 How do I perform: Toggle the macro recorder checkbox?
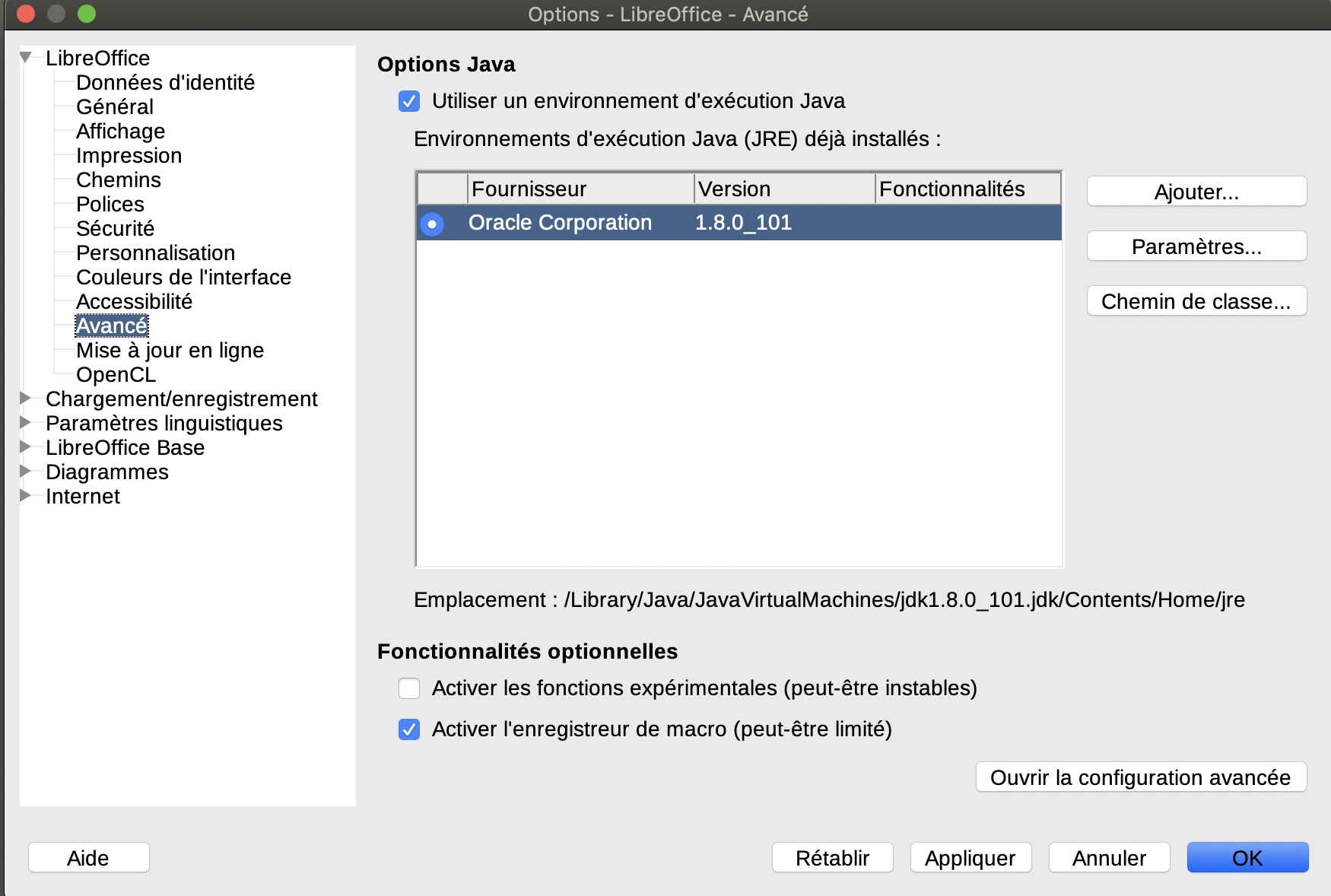click(409, 729)
